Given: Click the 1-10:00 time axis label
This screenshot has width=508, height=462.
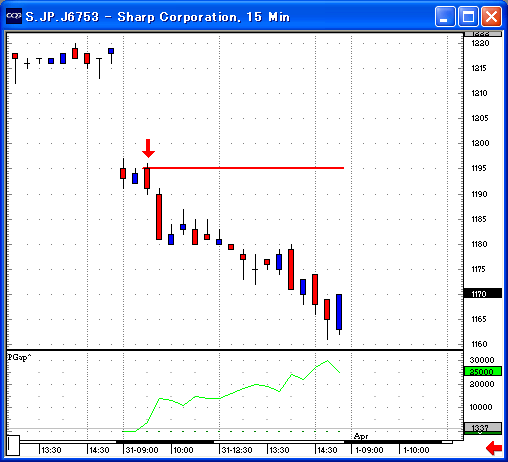Looking at the screenshot, I should click(x=416, y=450).
